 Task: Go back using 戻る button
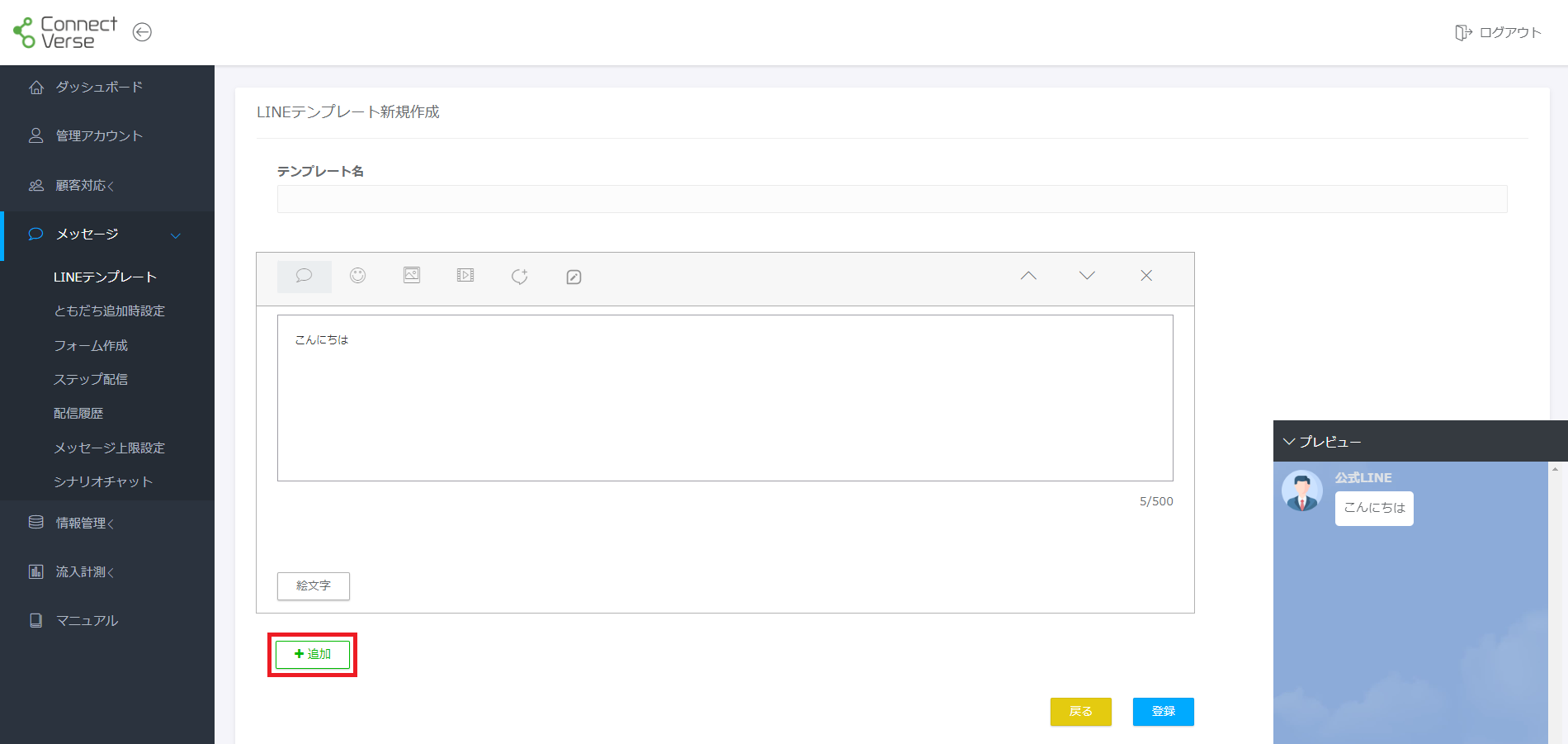pyautogui.click(x=1081, y=712)
